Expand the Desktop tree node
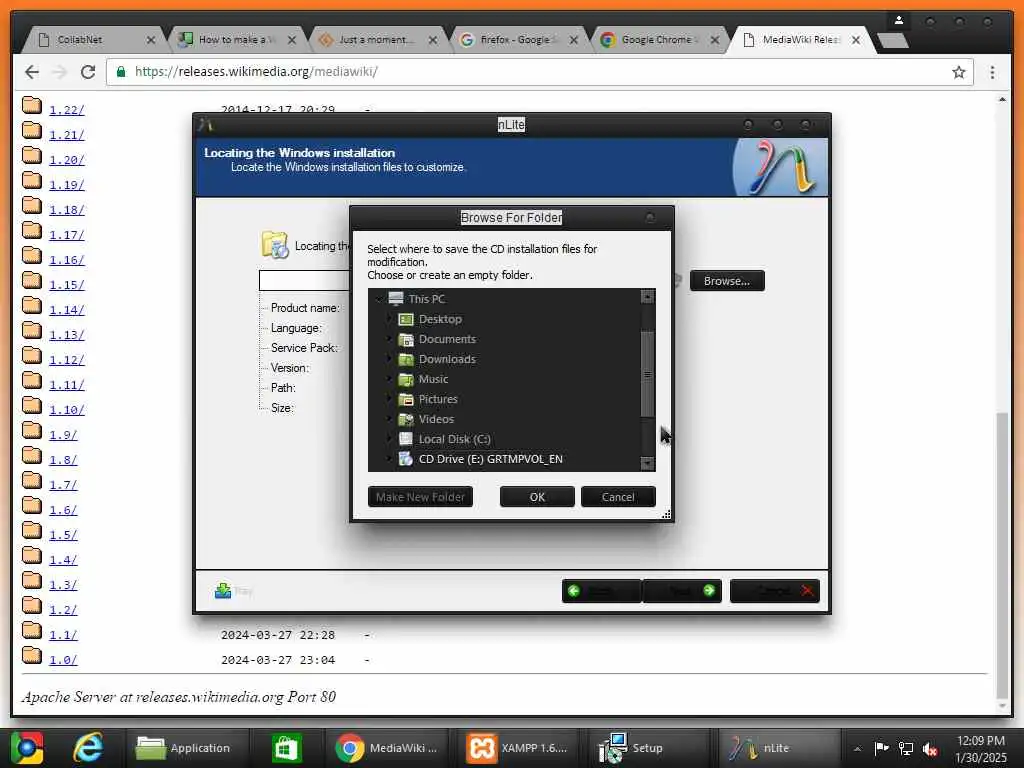This screenshot has height=768, width=1024. pyautogui.click(x=389, y=319)
